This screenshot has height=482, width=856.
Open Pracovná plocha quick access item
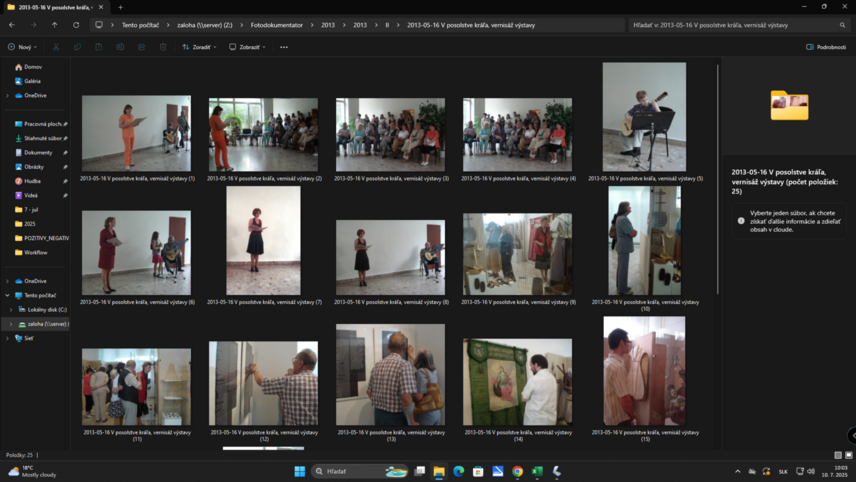click(x=41, y=124)
